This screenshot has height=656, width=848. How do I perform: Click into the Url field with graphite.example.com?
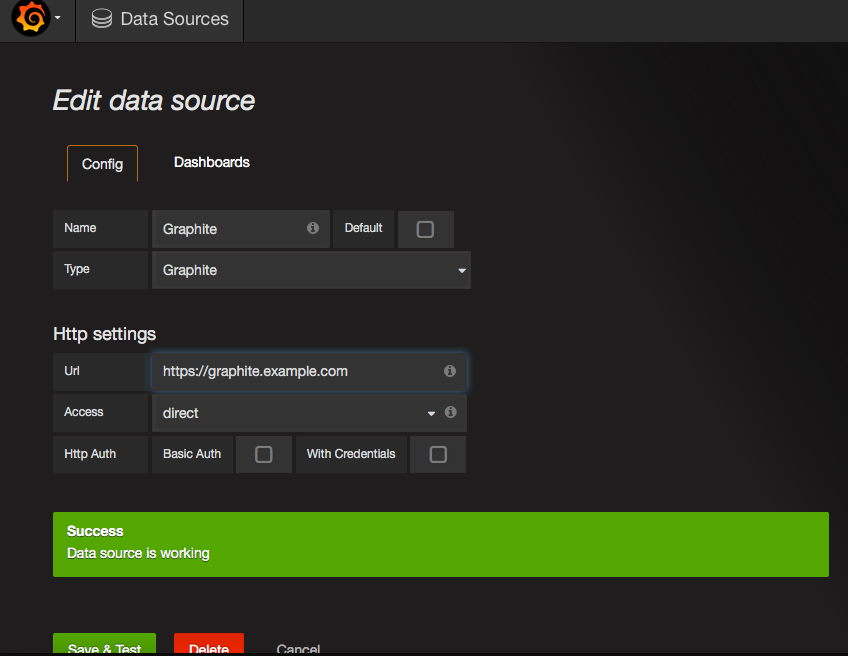pyautogui.click(x=309, y=372)
